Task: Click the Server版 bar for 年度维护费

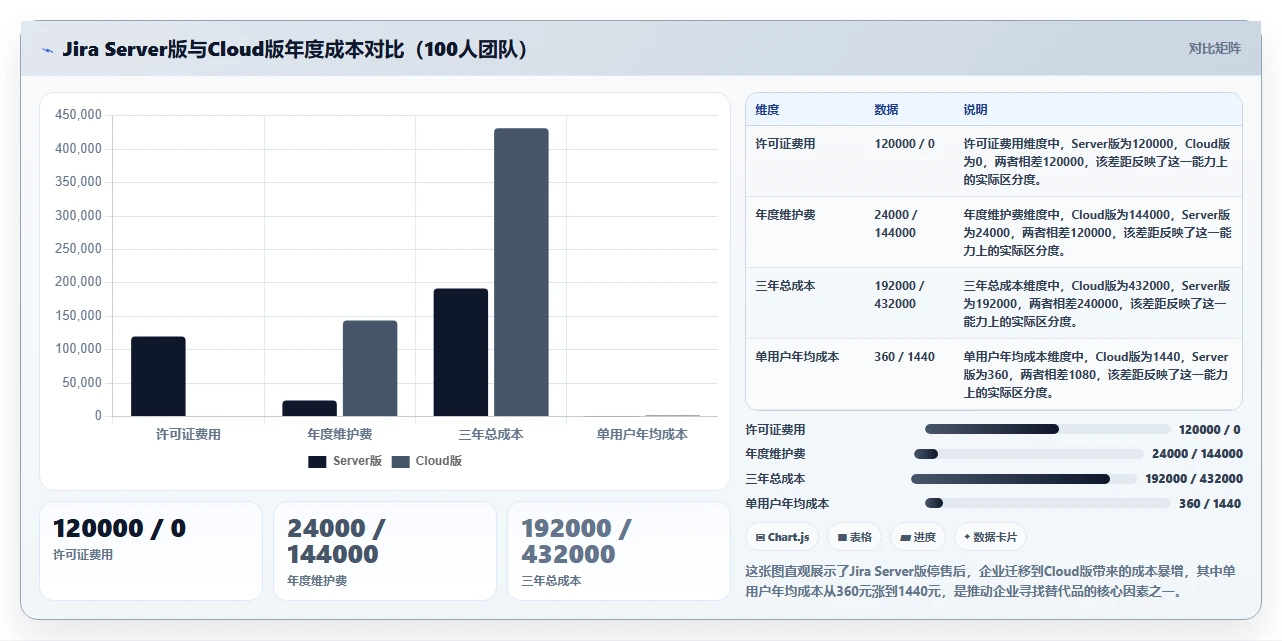Action: pyautogui.click(x=310, y=408)
